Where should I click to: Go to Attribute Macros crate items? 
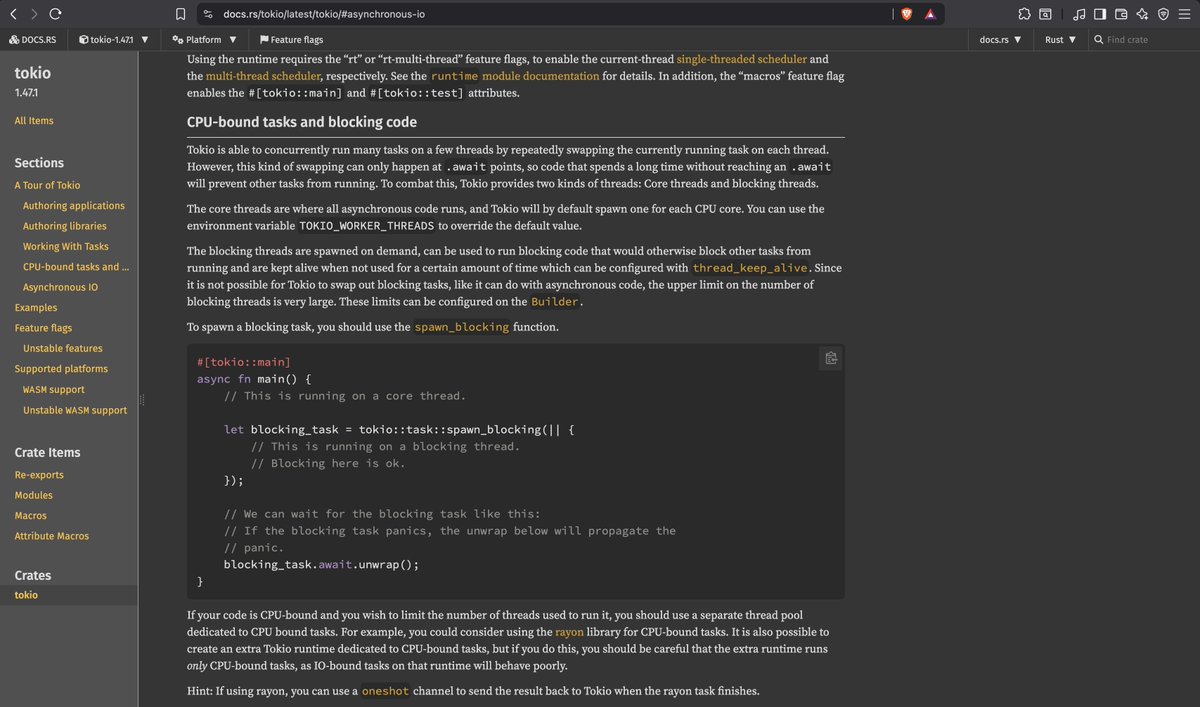(x=52, y=536)
